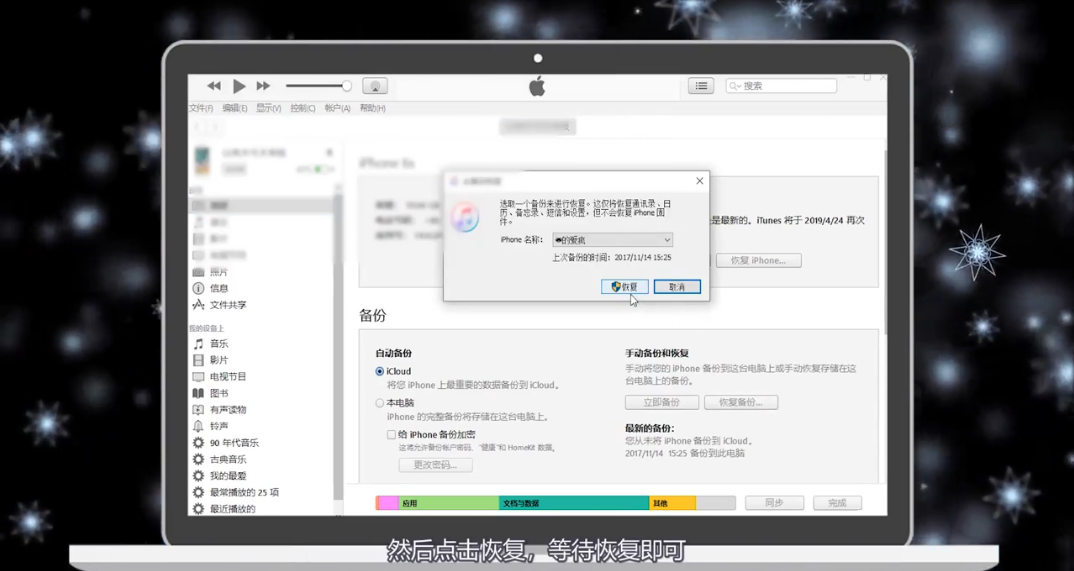Open the AirPlay output button

375,86
